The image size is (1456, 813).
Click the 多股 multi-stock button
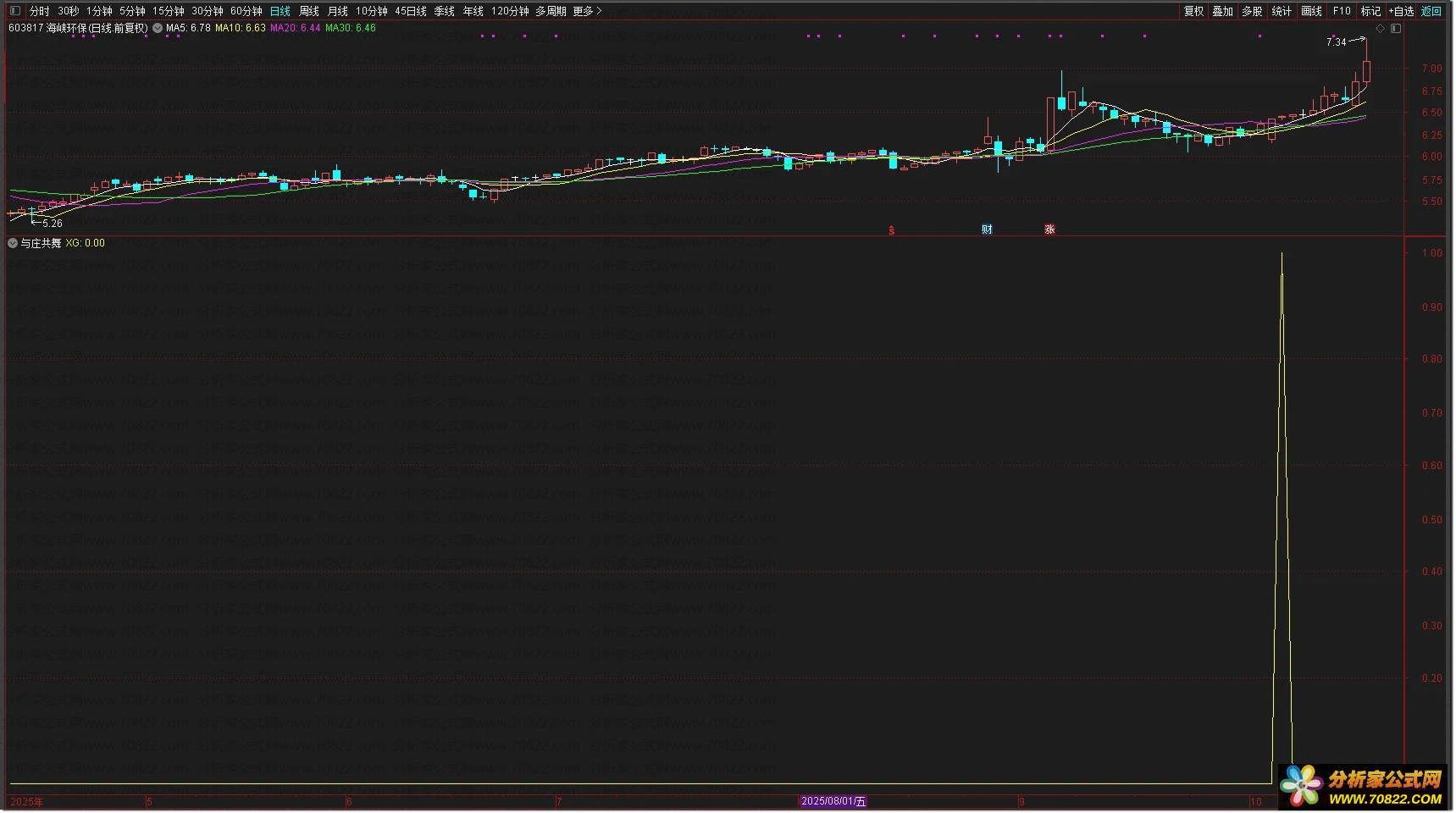[1253, 11]
